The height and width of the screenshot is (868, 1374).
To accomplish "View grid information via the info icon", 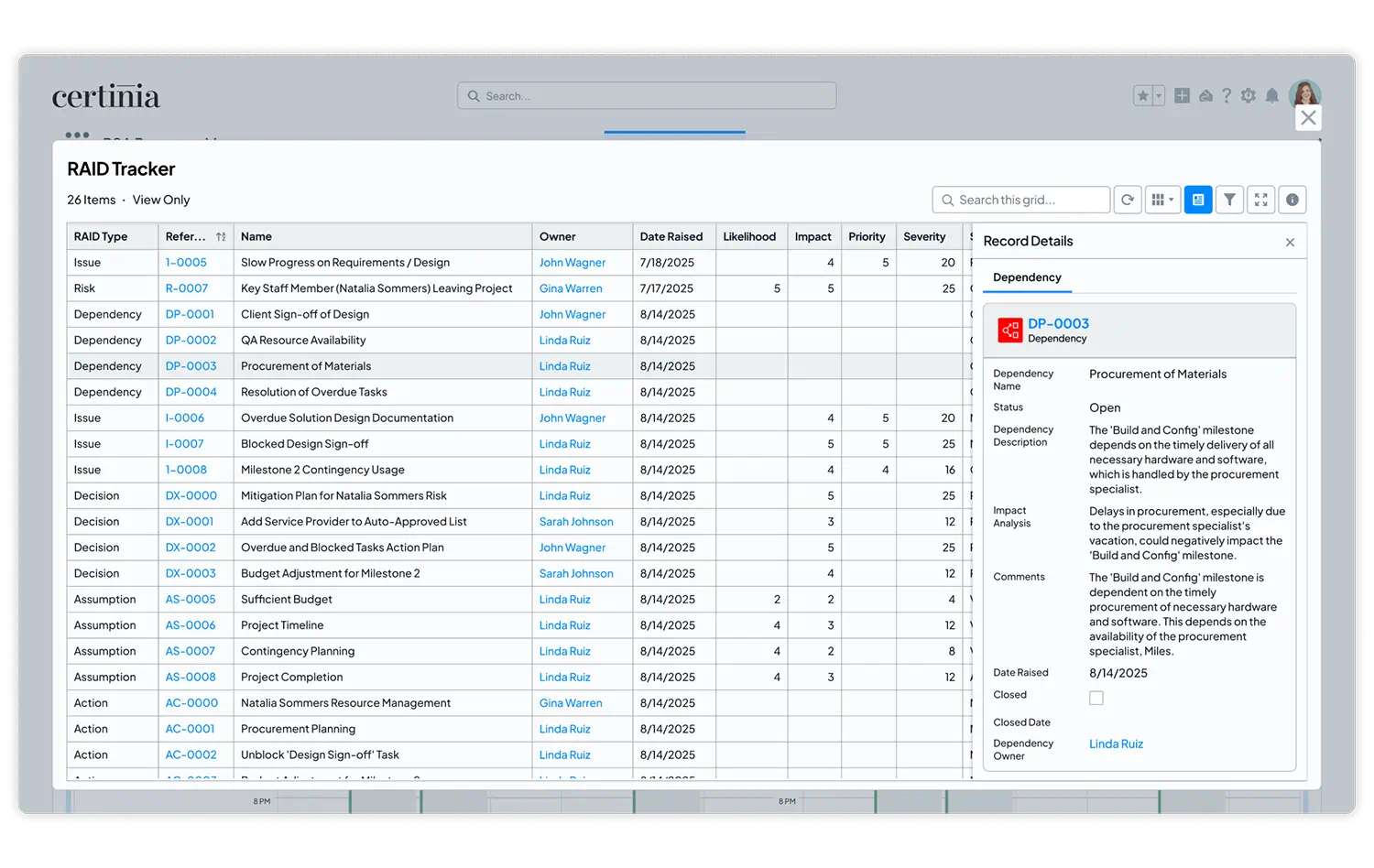I will (1292, 200).
